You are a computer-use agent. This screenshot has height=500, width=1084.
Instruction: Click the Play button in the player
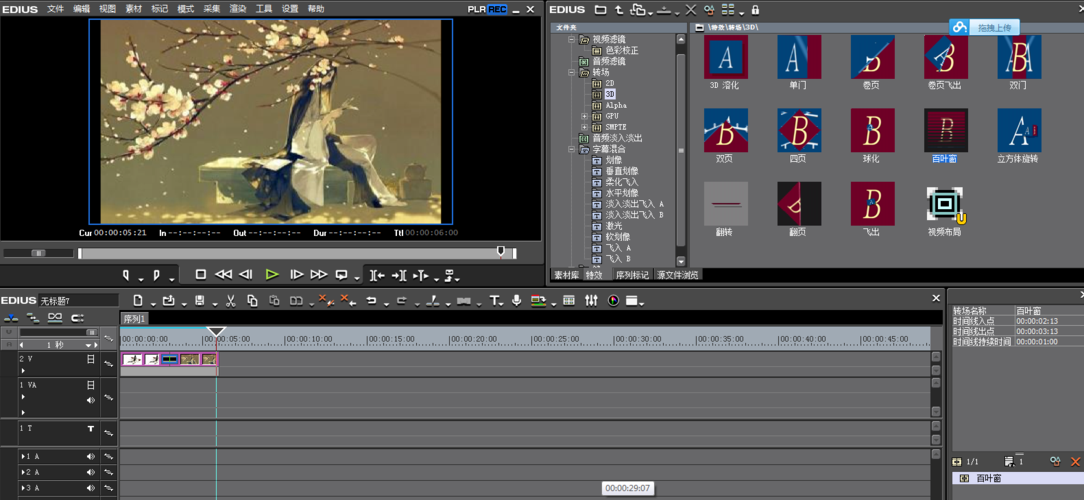pos(272,275)
